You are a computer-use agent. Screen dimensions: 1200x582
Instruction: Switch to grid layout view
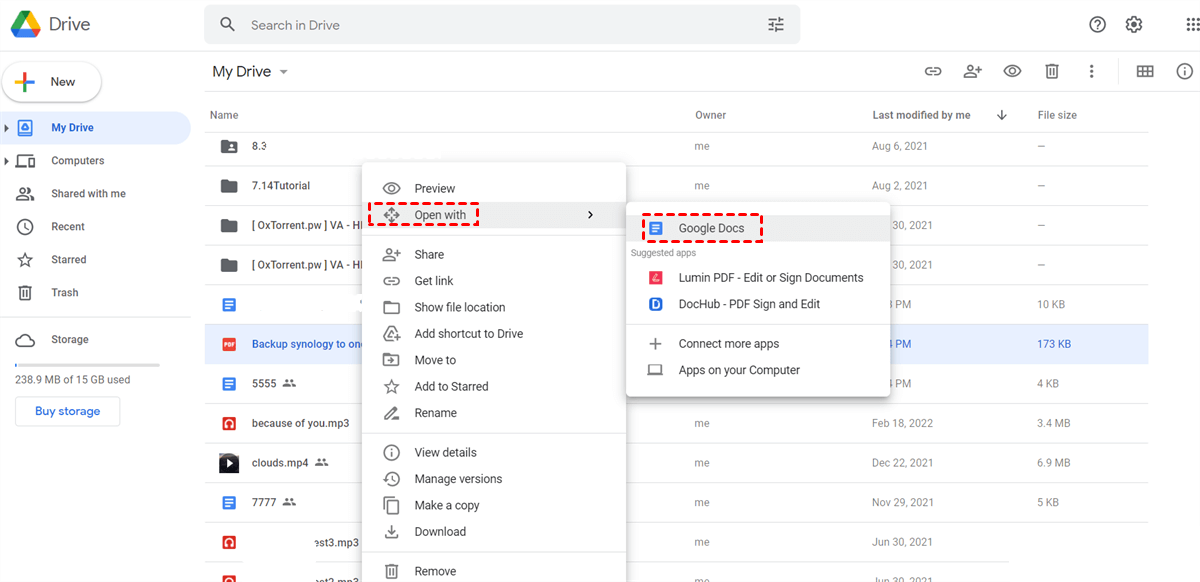(x=1145, y=71)
